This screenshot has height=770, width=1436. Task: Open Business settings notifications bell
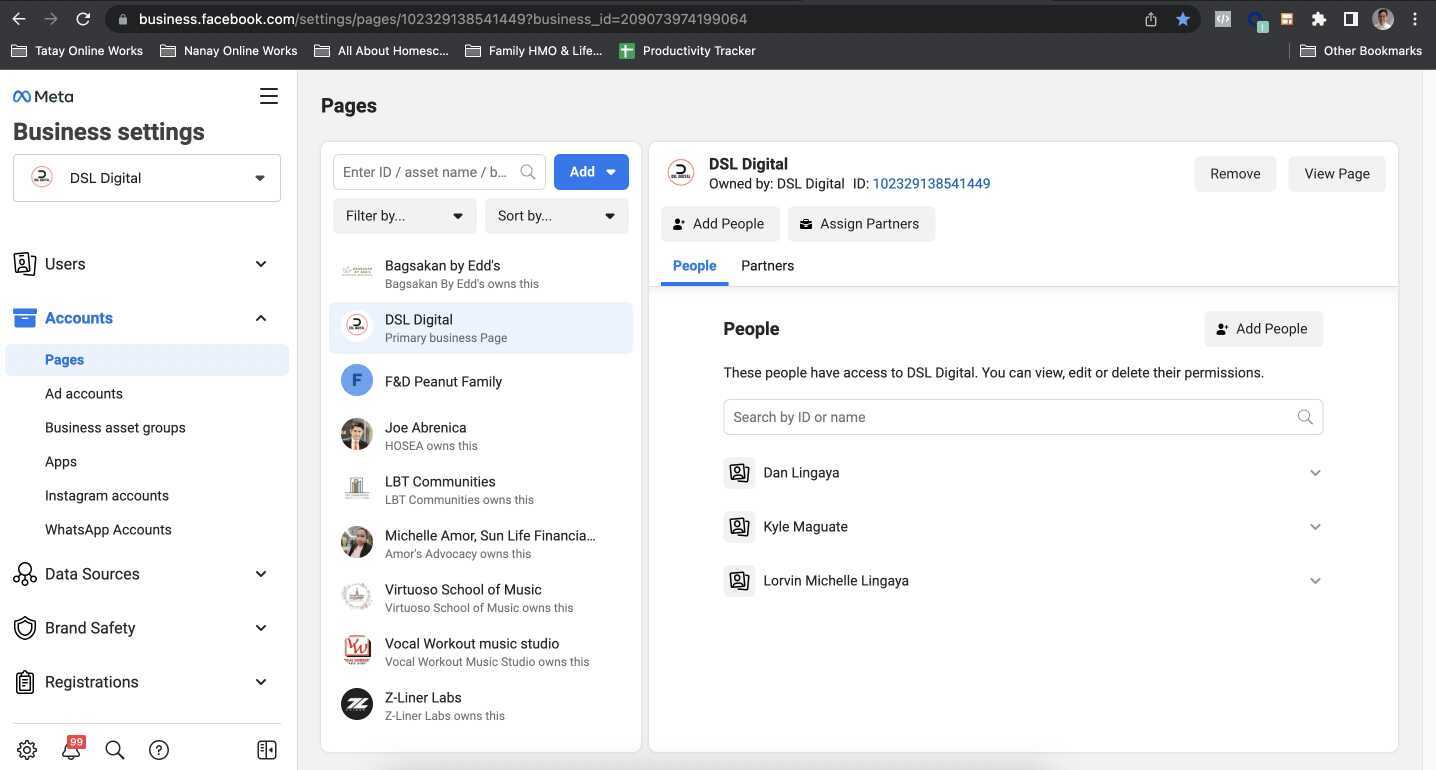tap(70, 749)
